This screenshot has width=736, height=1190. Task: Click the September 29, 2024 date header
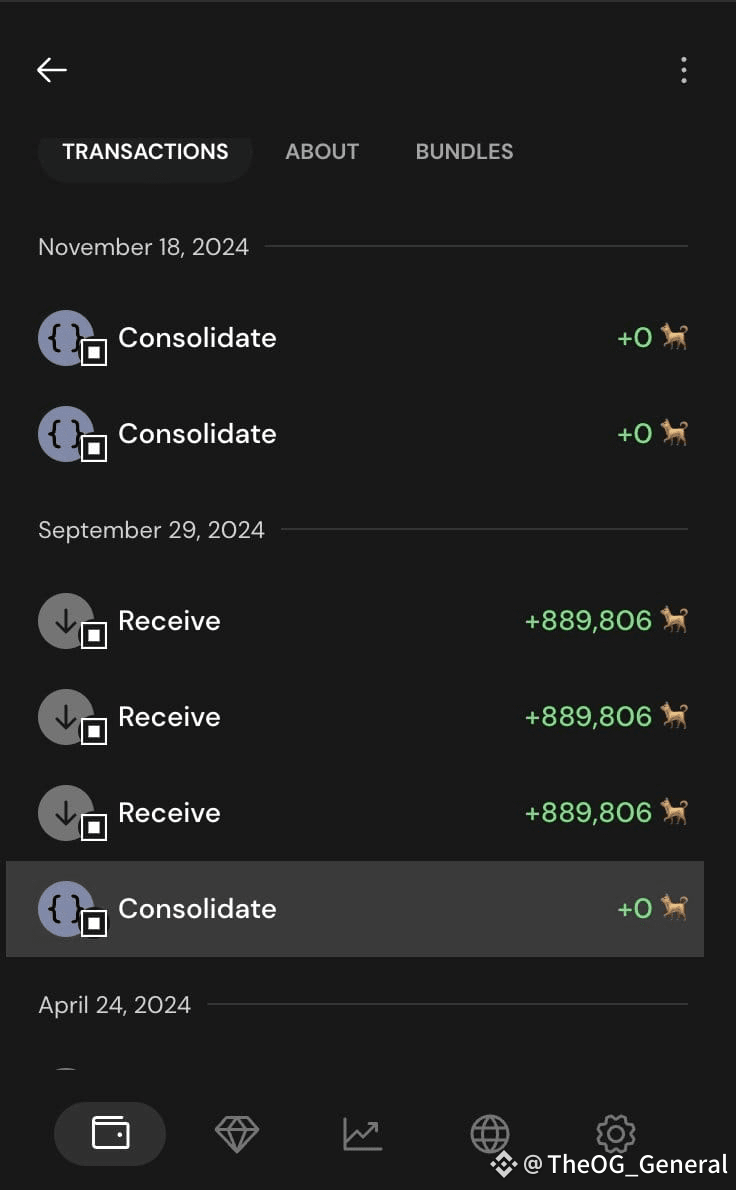click(151, 530)
